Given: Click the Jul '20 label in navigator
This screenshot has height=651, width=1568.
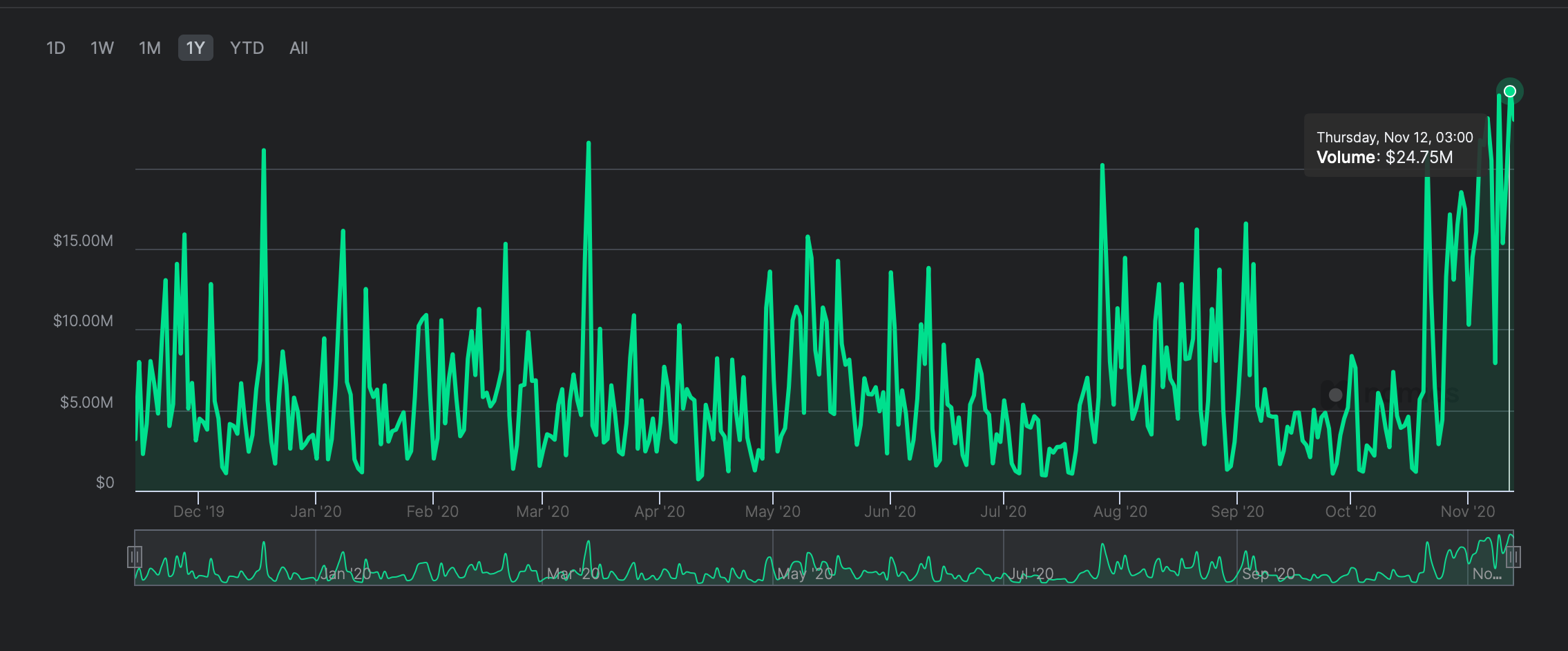Looking at the screenshot, I should click(1031, 574).
